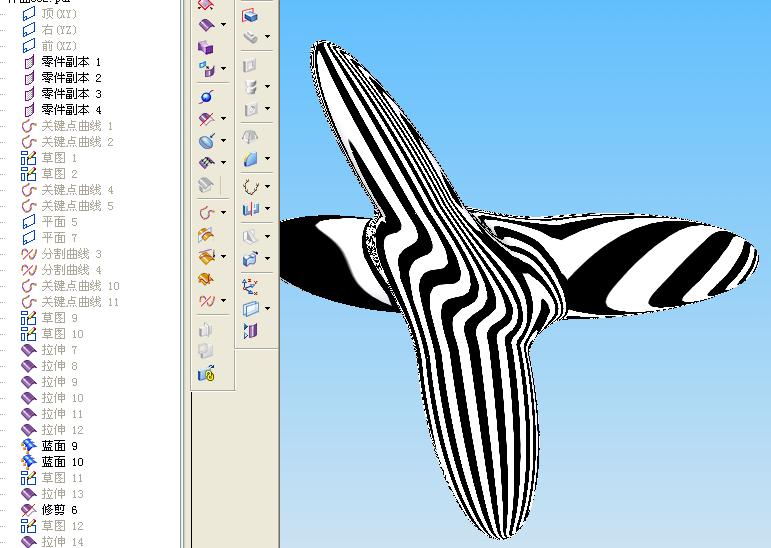This screenshot has height=548, width=771.
Task: Open dropdown beside extruded surface tool
Action: coord(223,25)
